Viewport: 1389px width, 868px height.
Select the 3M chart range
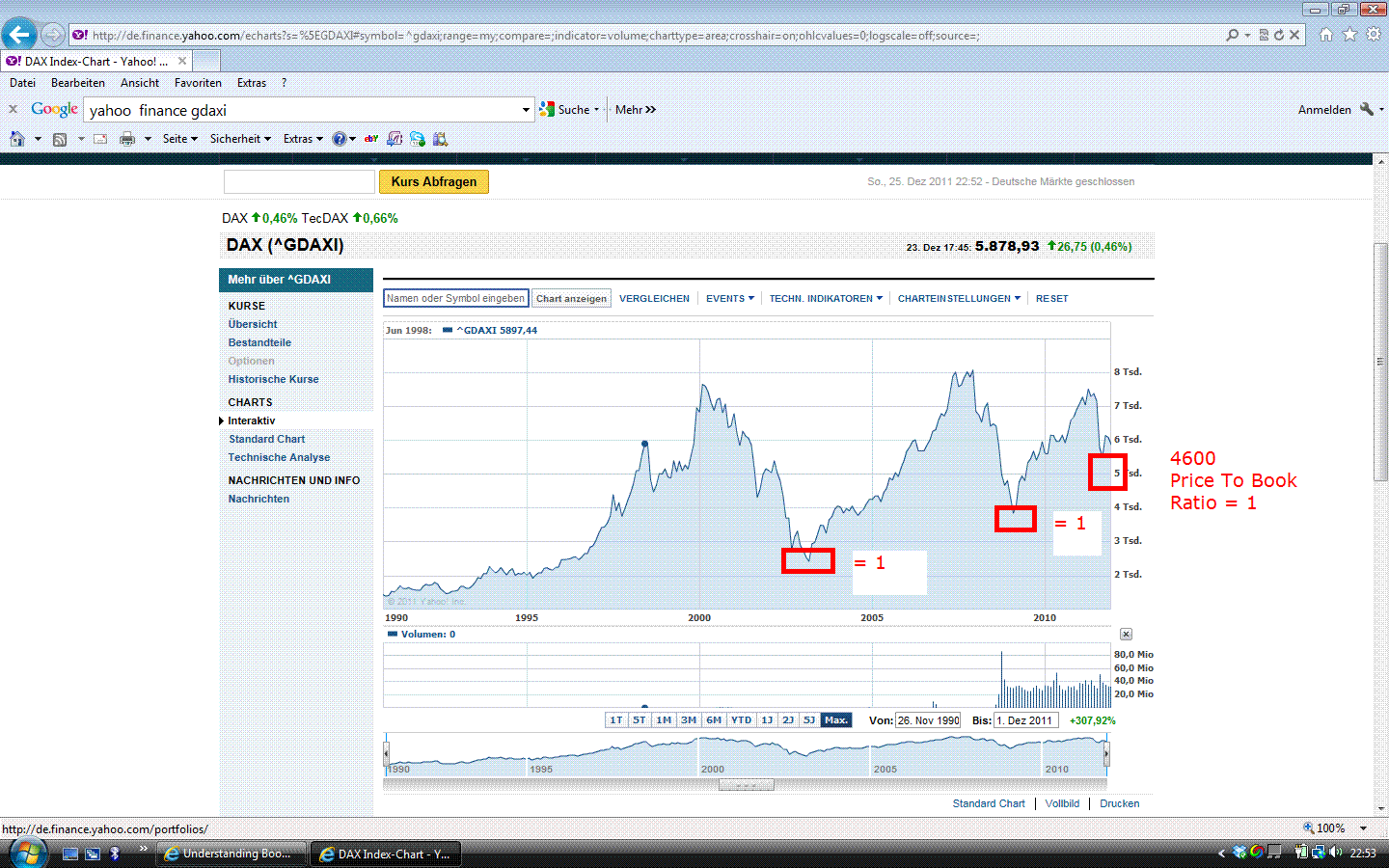pos(688,720)
